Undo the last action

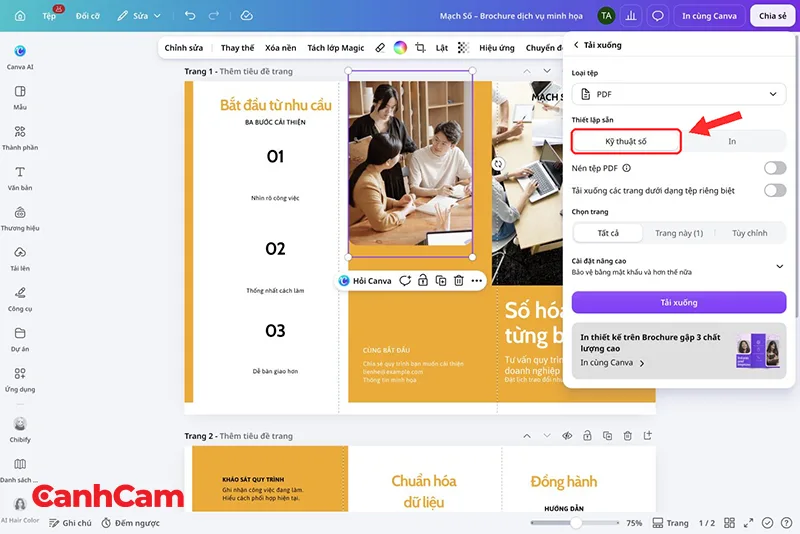click(190, 16)
